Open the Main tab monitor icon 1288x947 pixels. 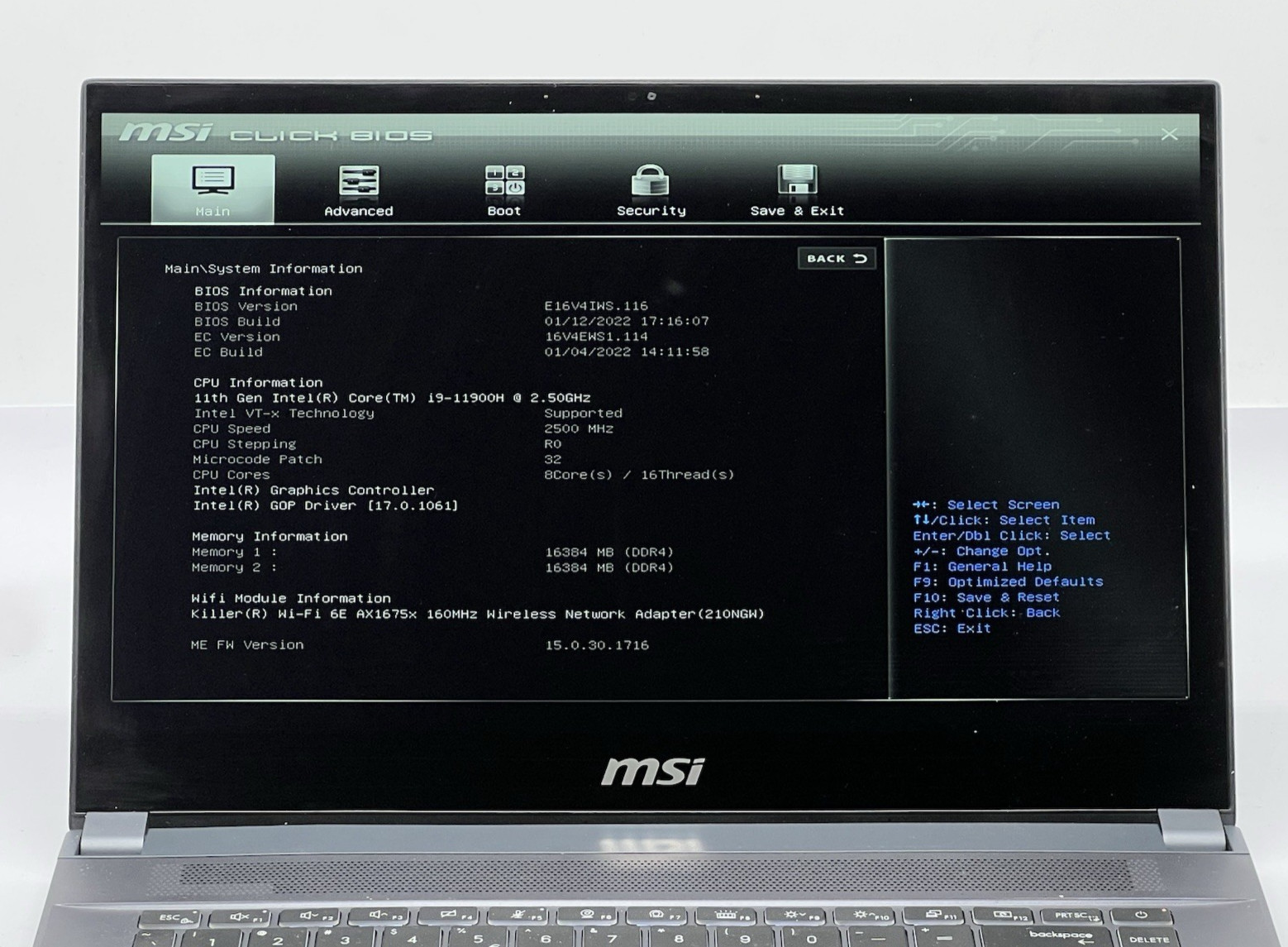[212, 179]
